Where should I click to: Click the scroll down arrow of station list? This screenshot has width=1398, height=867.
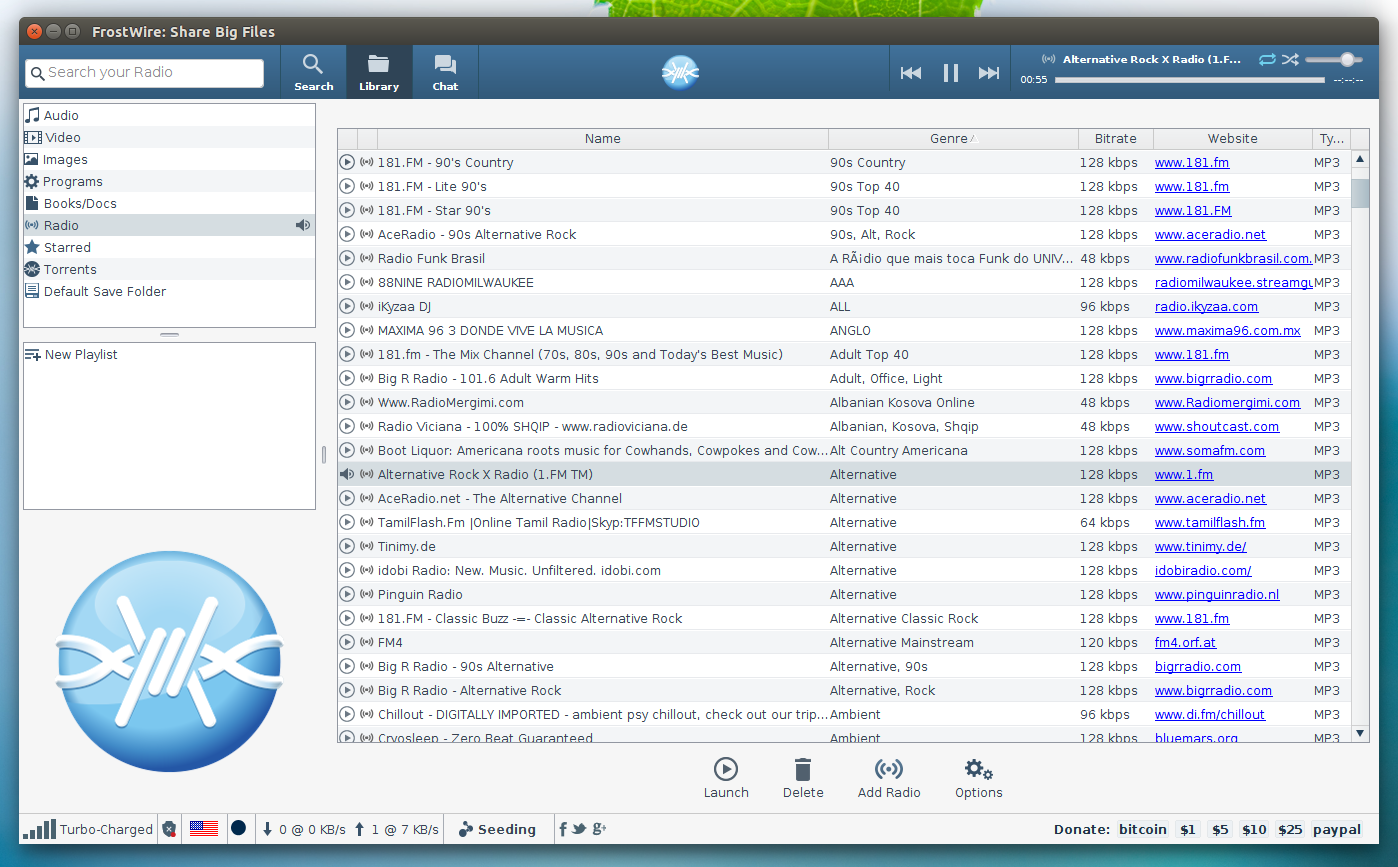pos(1360,733)
